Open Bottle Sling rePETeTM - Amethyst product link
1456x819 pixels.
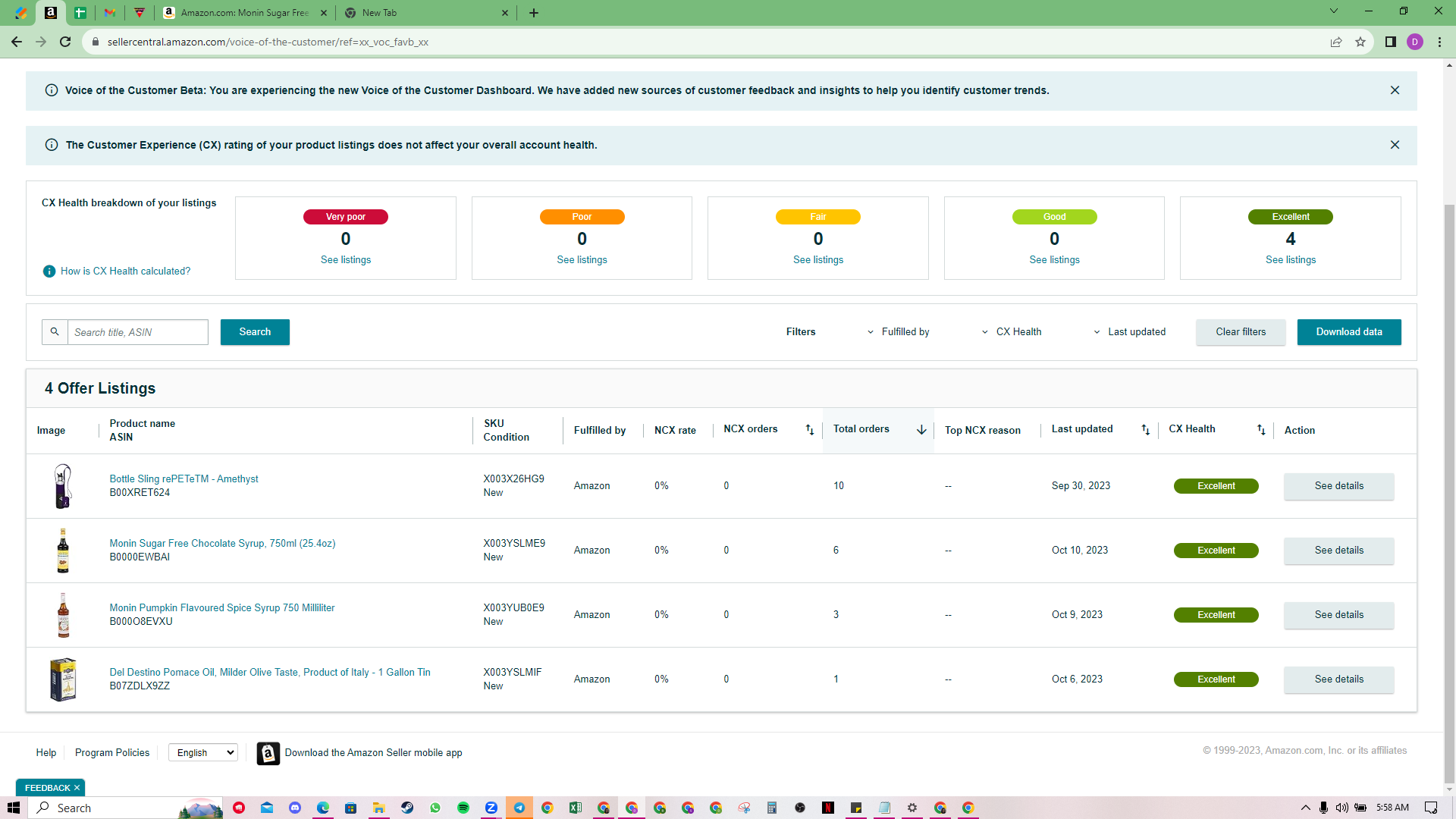pyautogui.click(x=184, y=479)
